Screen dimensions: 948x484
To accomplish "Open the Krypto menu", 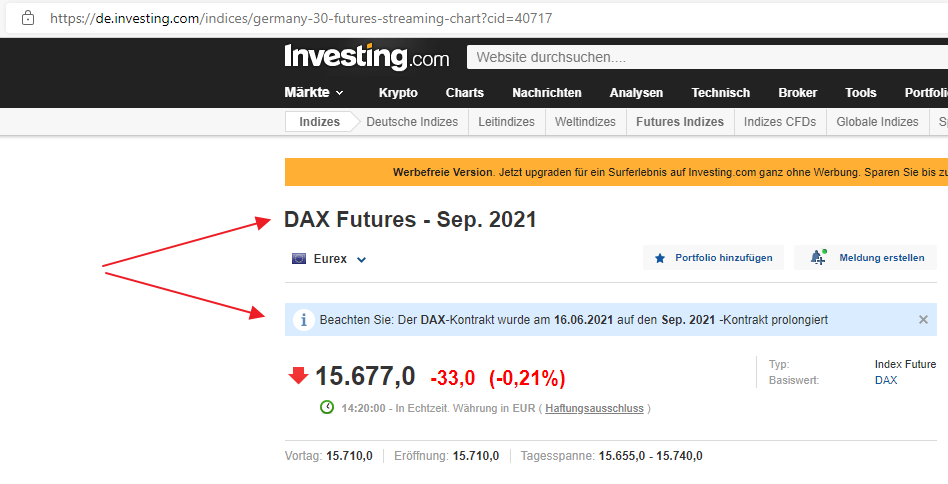I will click(398, 93).
